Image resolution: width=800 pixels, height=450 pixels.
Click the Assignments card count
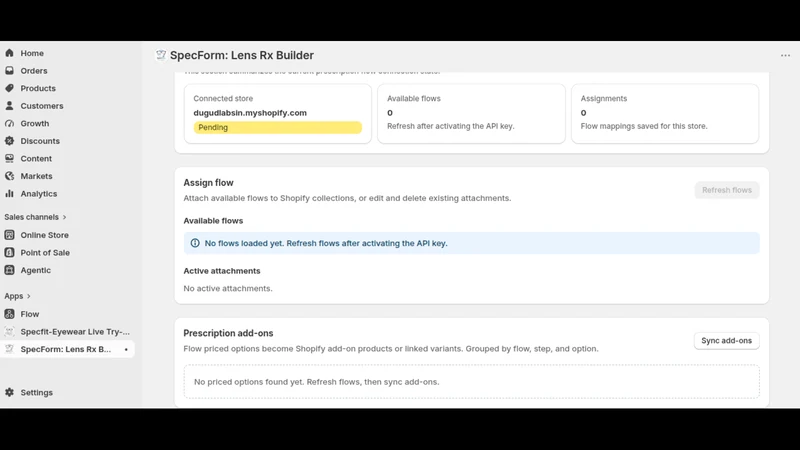click(x=583, y=113)
